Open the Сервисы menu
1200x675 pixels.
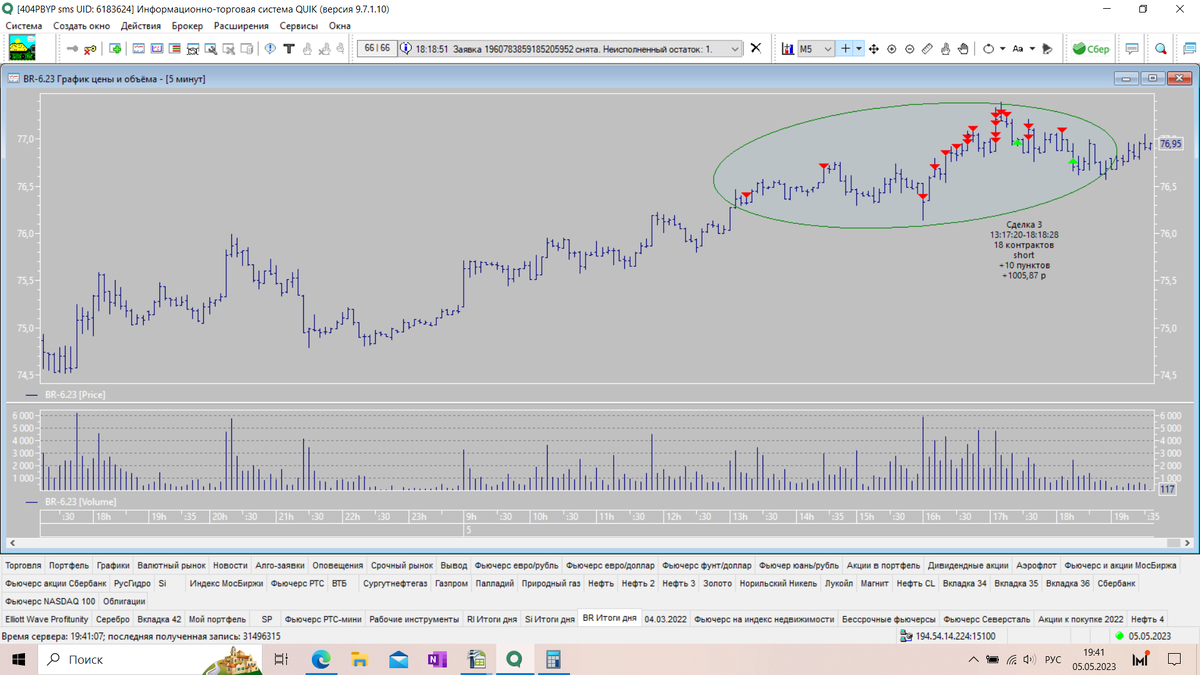[299, 25]
